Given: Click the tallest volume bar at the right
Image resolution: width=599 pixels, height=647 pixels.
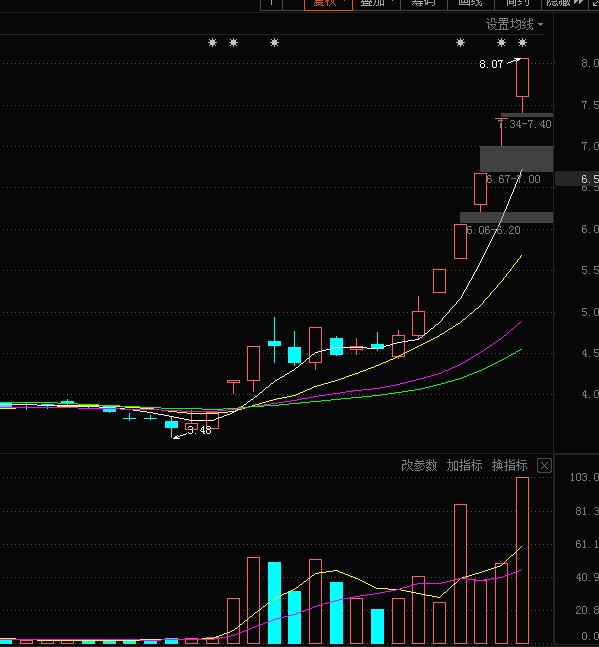Looking at the screenshot, I should (x=522, y=560).
